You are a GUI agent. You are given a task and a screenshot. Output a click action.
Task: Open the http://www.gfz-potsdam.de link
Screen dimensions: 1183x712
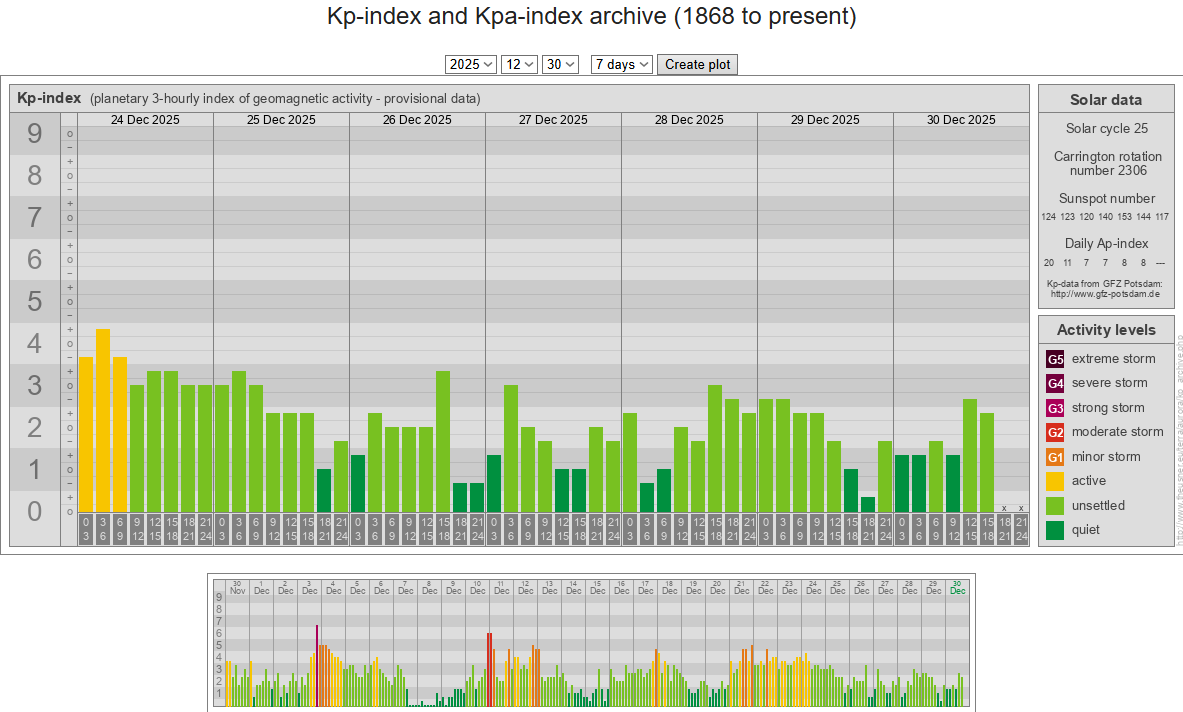click(x=1105, y=294)
